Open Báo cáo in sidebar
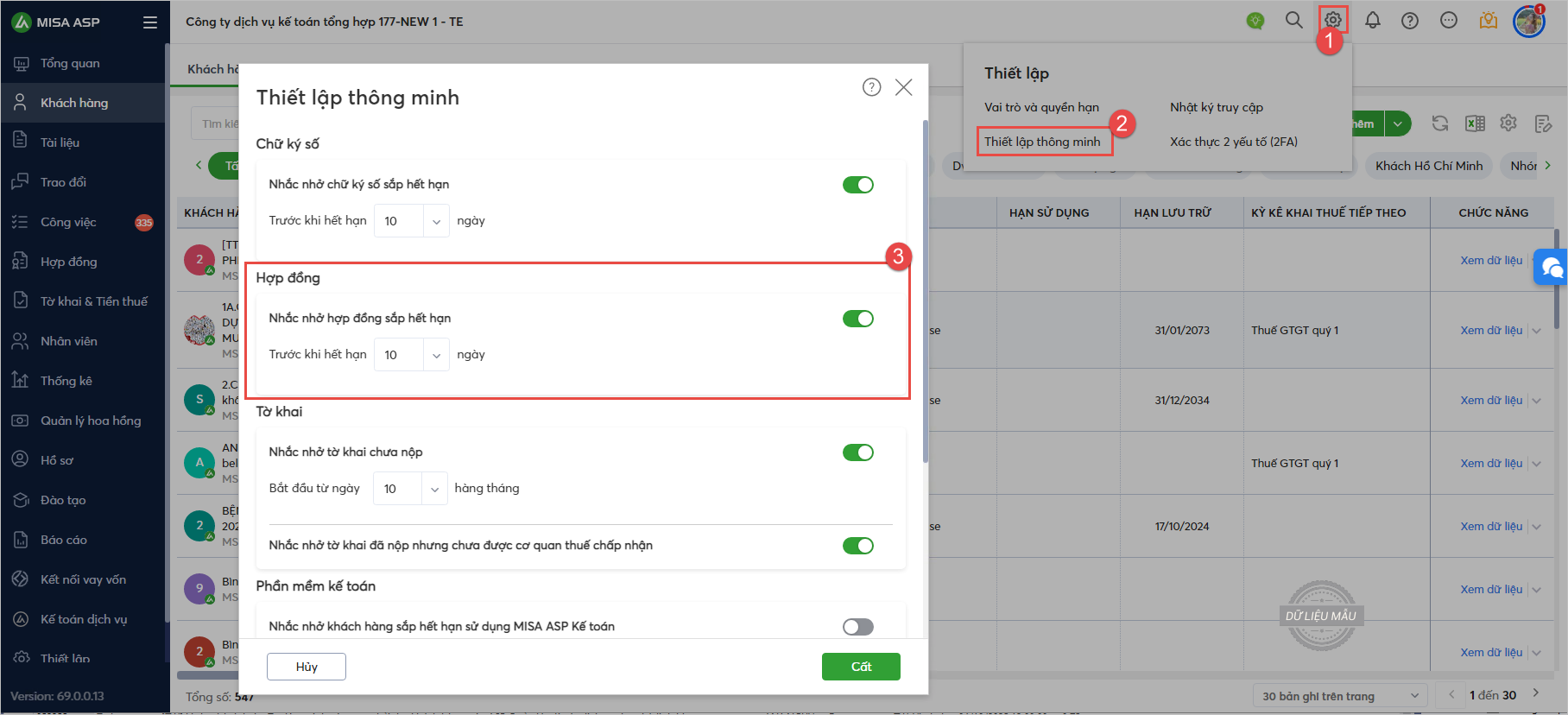 click(x=82, y=540)
